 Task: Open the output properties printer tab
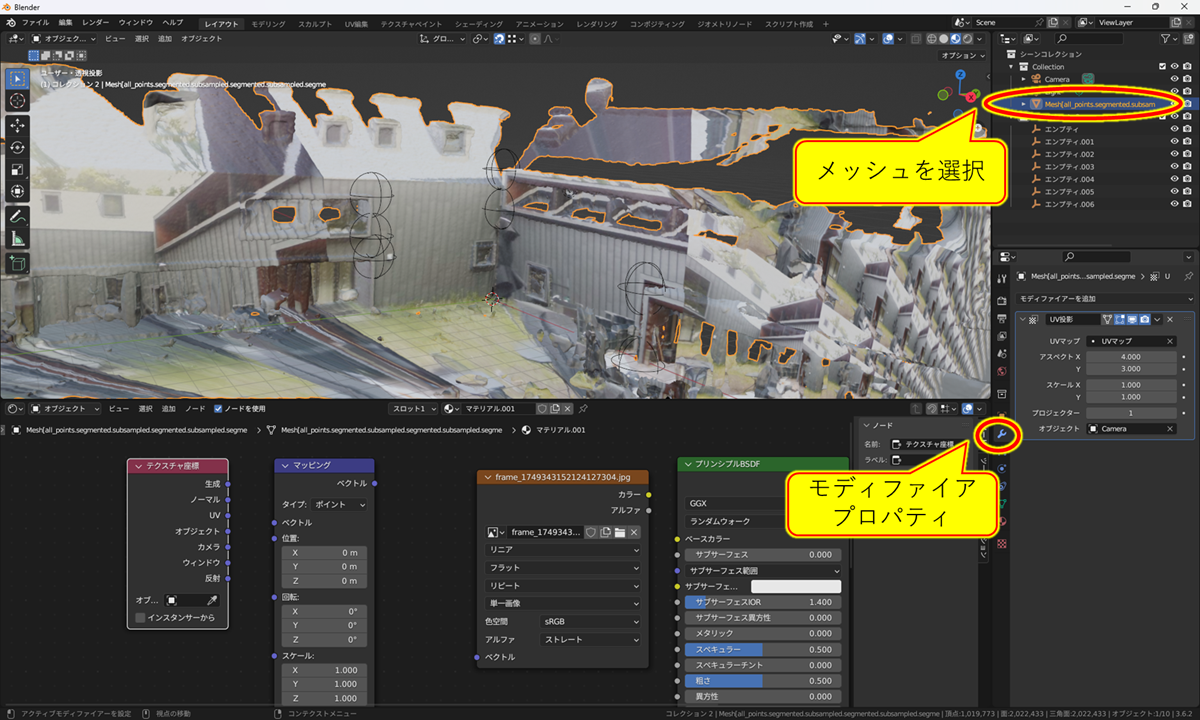click(1002, 318)
